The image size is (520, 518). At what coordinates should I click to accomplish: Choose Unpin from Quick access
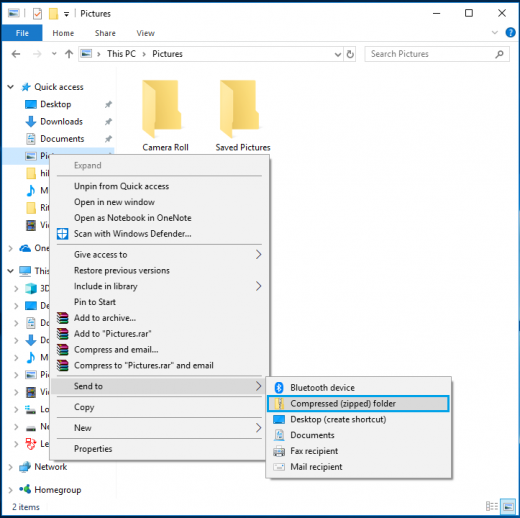[159, 186]
